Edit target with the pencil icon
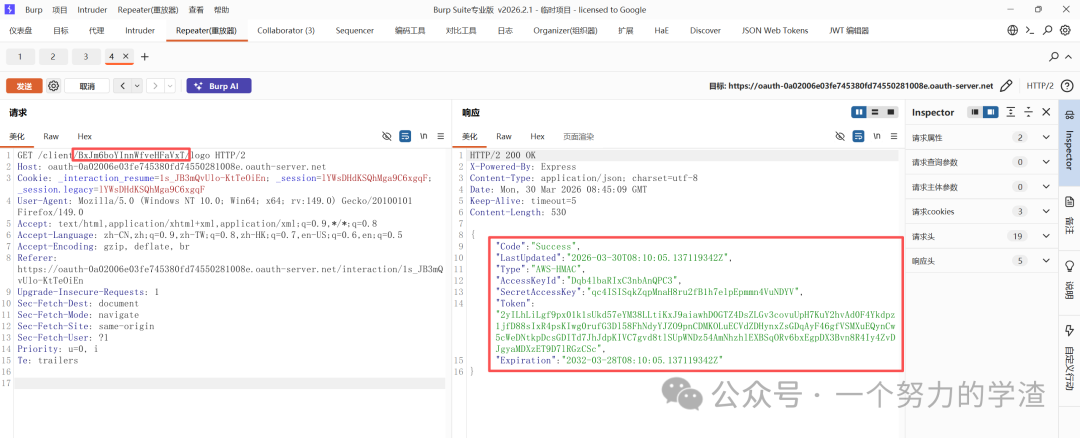The width and height of the screenshot is (1080, 438). pyautogui.click(x=1006, y=86)
